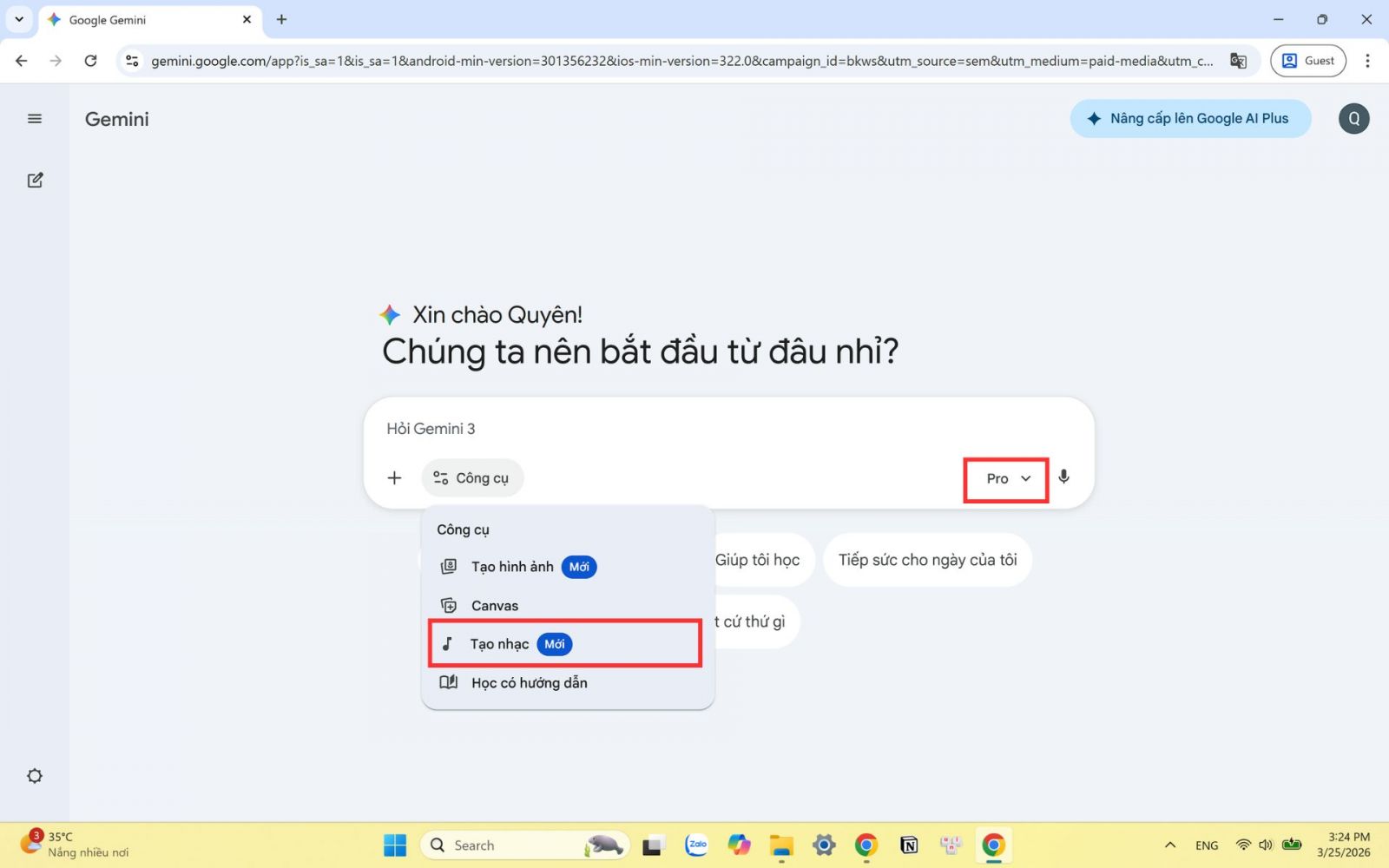
Task: Open the tab search dropdown arrow
Action: (19, 19)
